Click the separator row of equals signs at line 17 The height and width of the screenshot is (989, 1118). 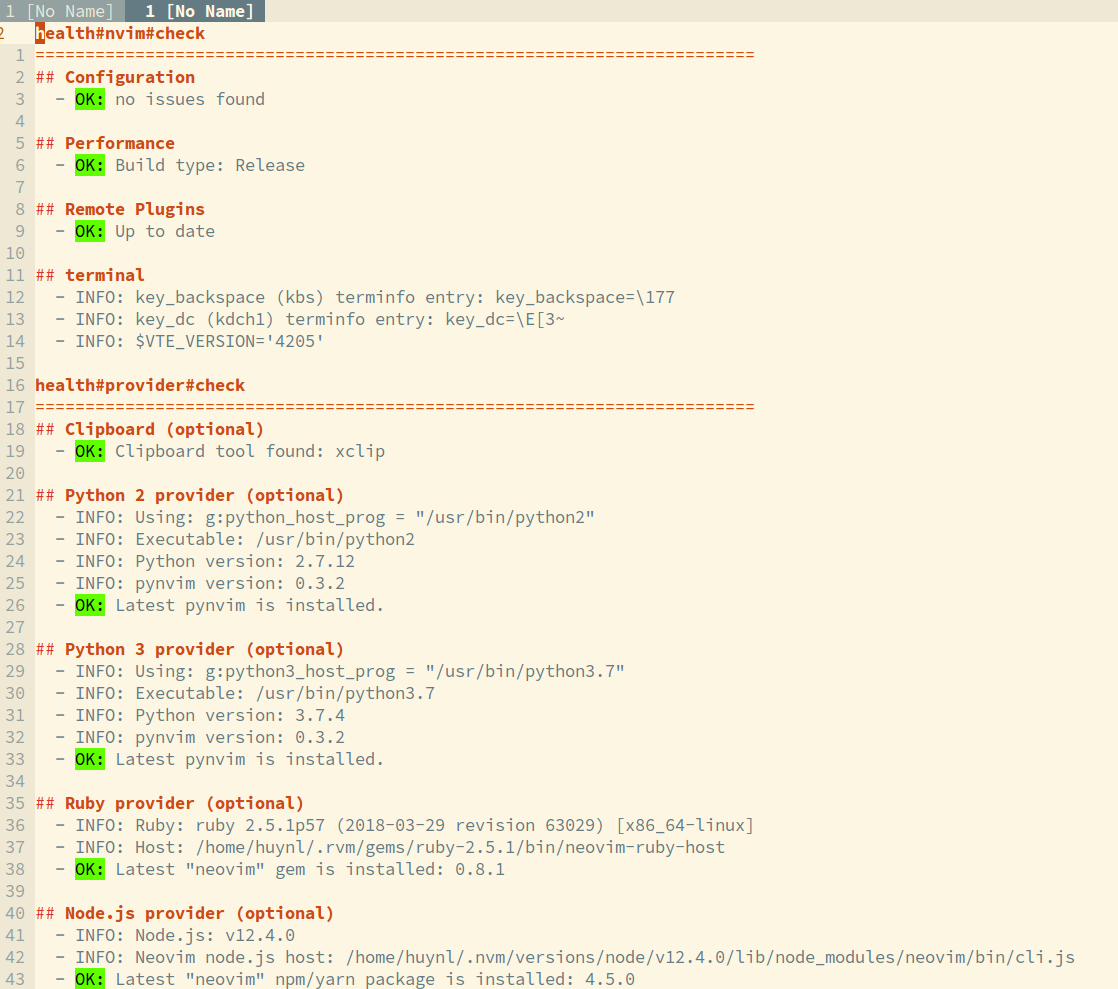click(x=395, y=407)
